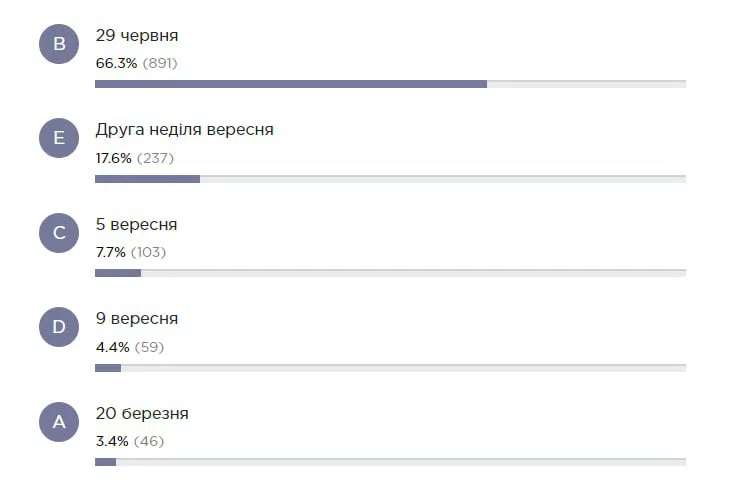
Task: Select the answer "20 березня"
Action: [x=142, y=413]
